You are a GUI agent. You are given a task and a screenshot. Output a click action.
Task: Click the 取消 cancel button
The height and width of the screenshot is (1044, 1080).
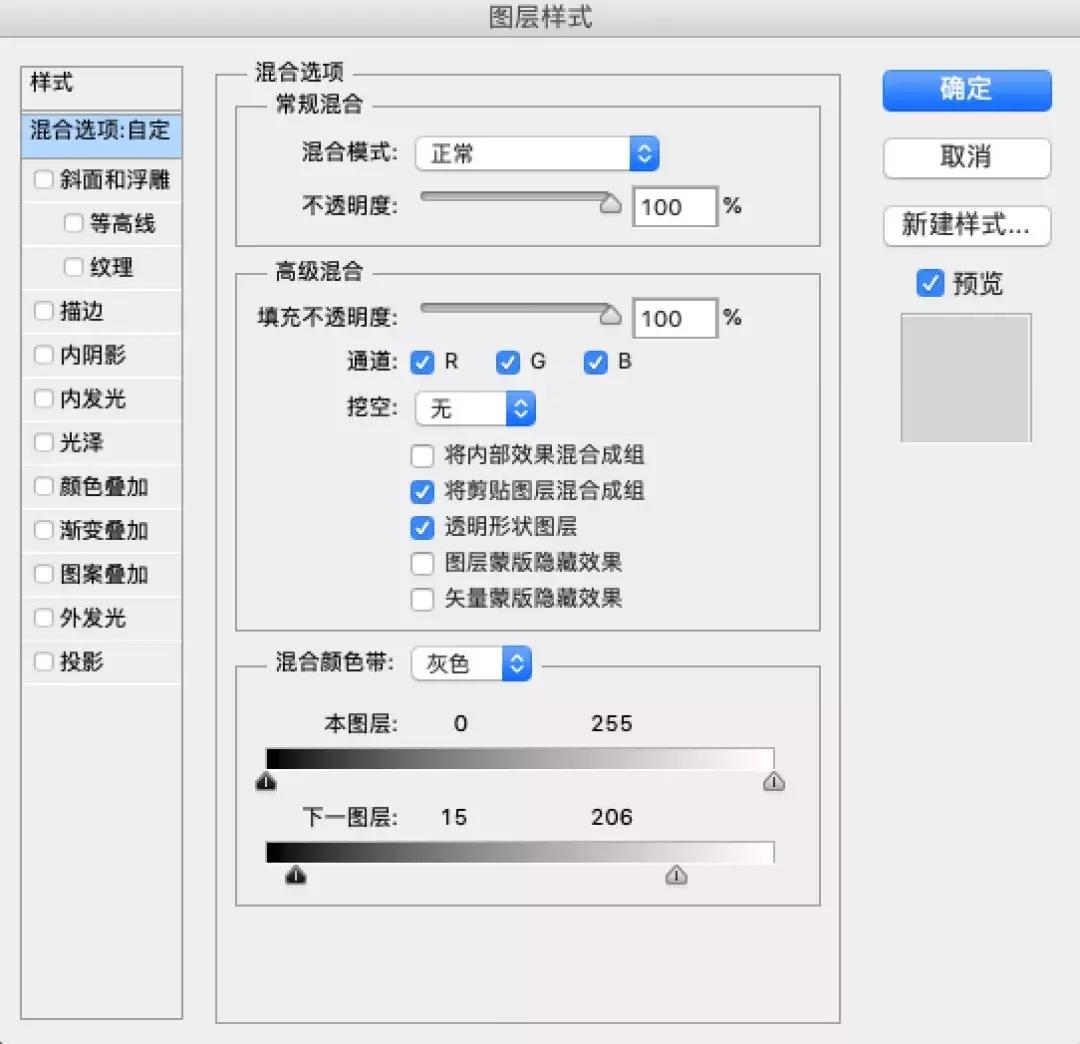[x=965, y=158]
